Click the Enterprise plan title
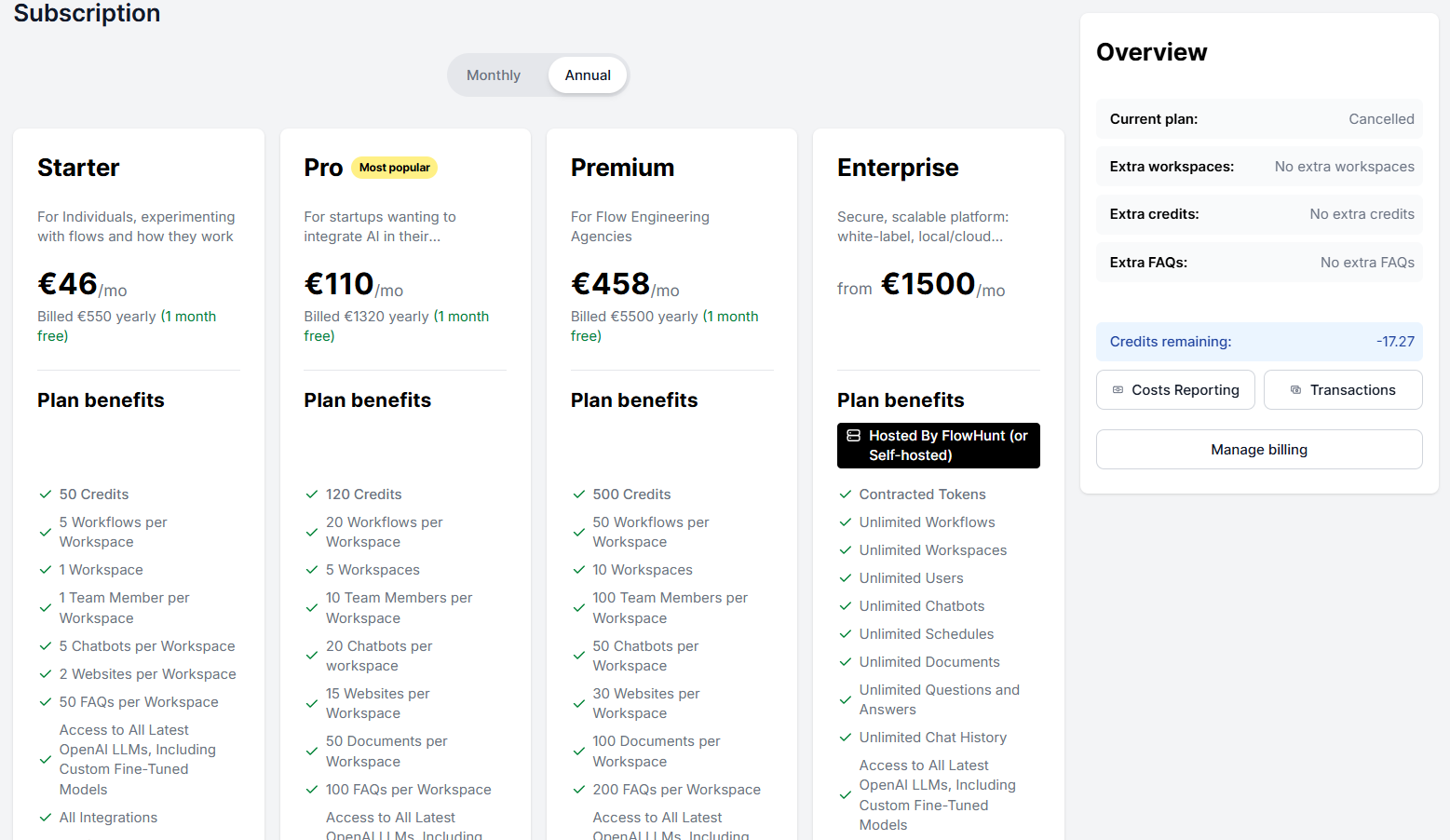This screenshot has height=840, width=1450. [898, 168]
